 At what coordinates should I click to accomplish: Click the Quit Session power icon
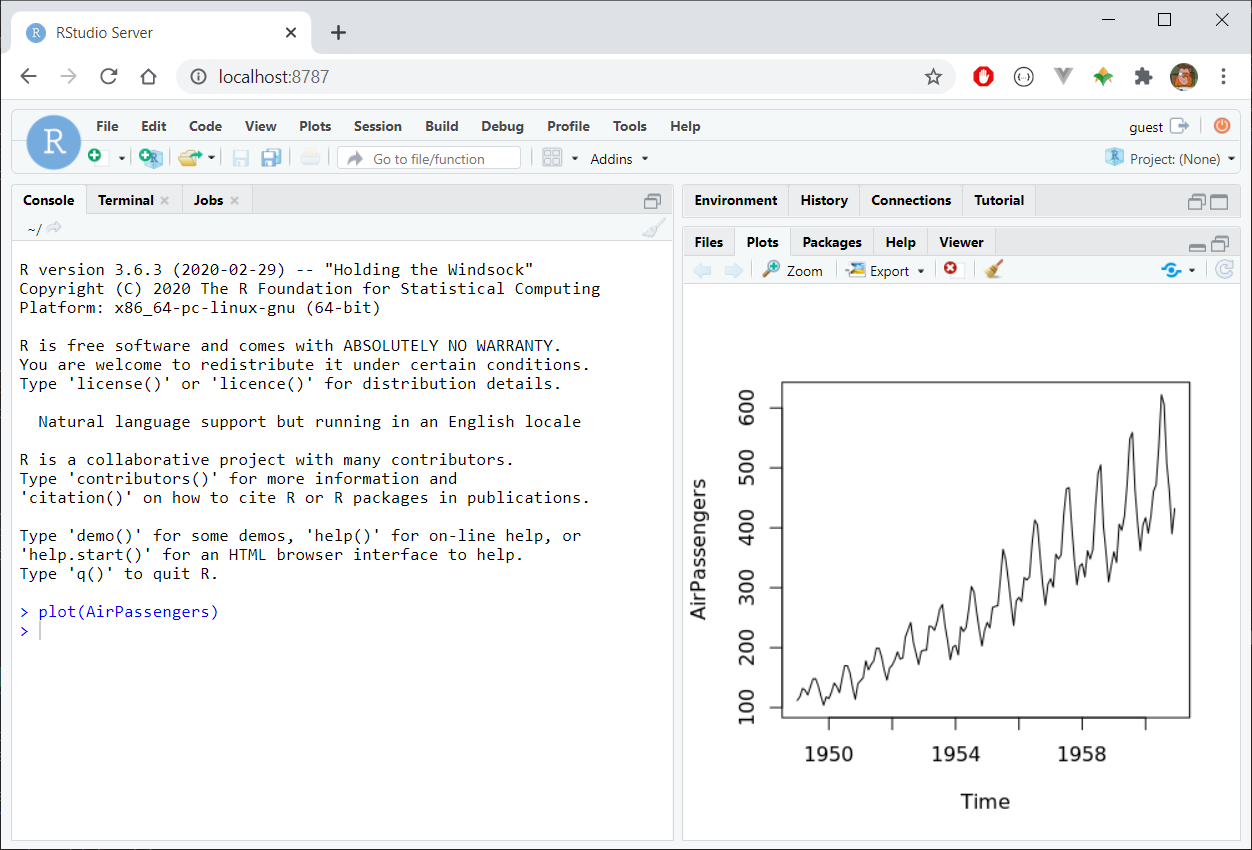(1222, 126)
